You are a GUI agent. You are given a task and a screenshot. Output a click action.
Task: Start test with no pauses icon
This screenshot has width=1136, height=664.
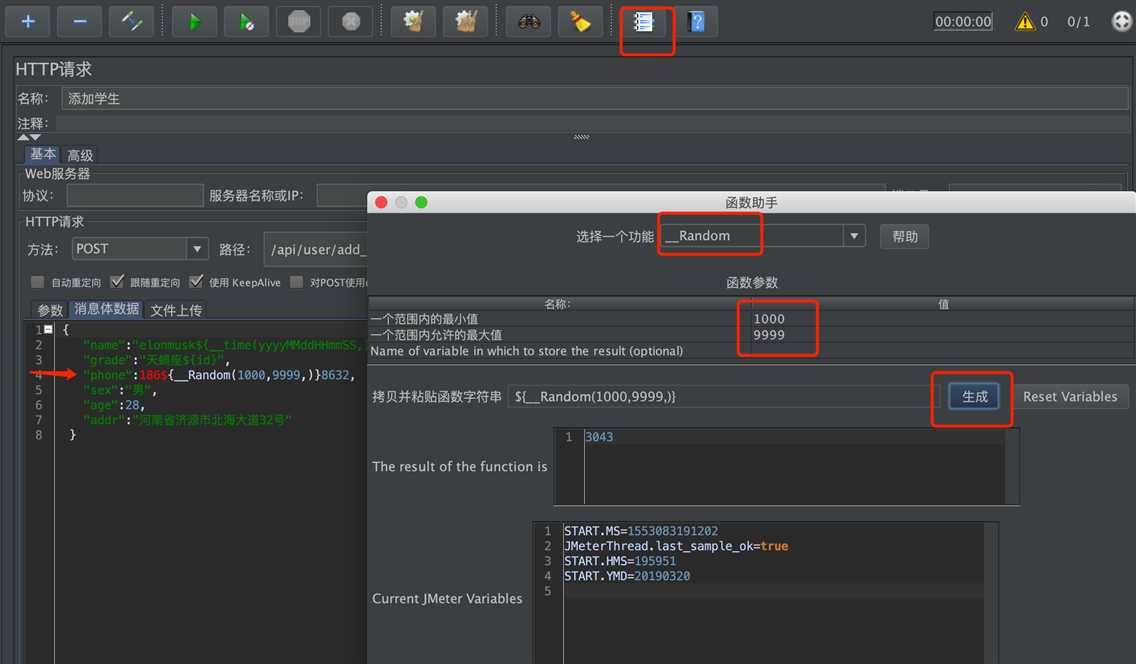[x=246, y=22]
